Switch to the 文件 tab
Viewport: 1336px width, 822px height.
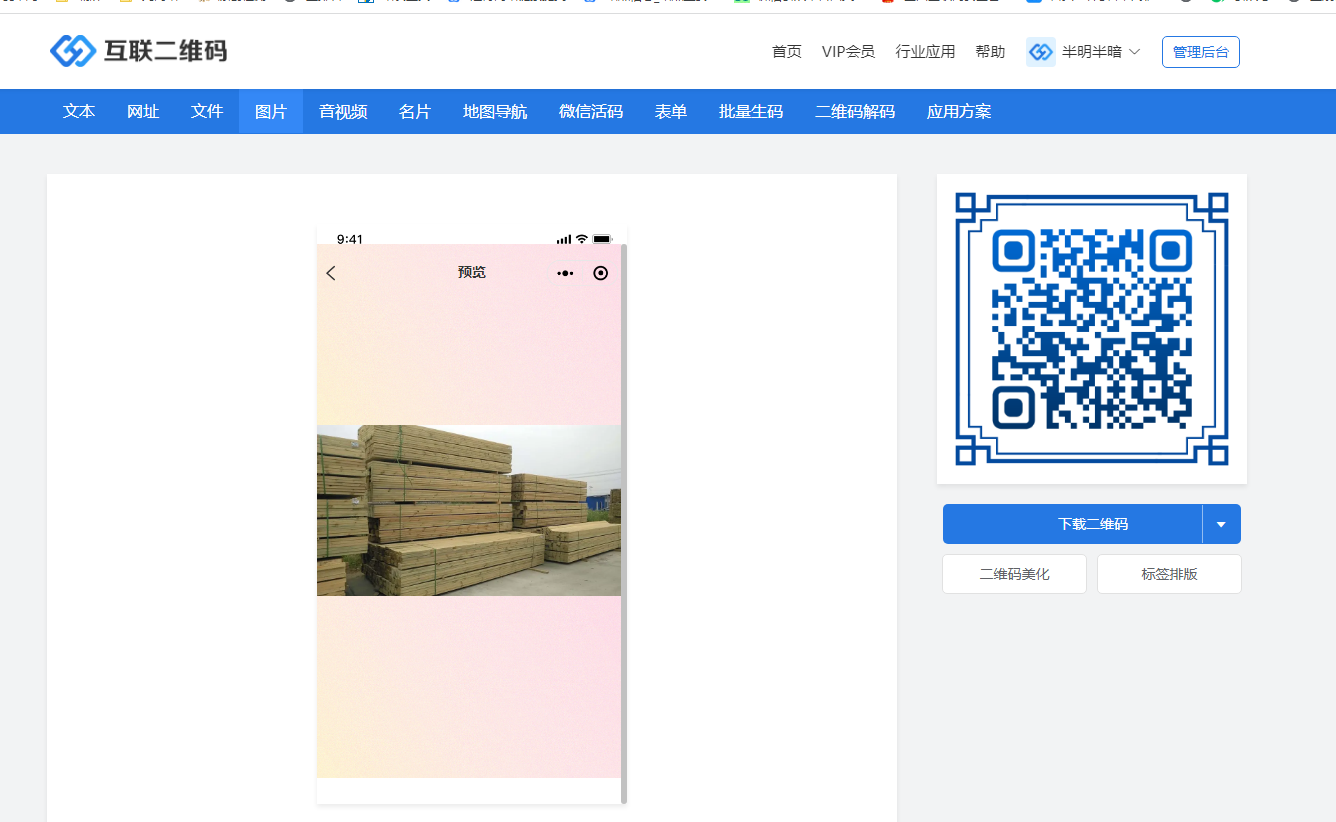click(x=207, y=111)
